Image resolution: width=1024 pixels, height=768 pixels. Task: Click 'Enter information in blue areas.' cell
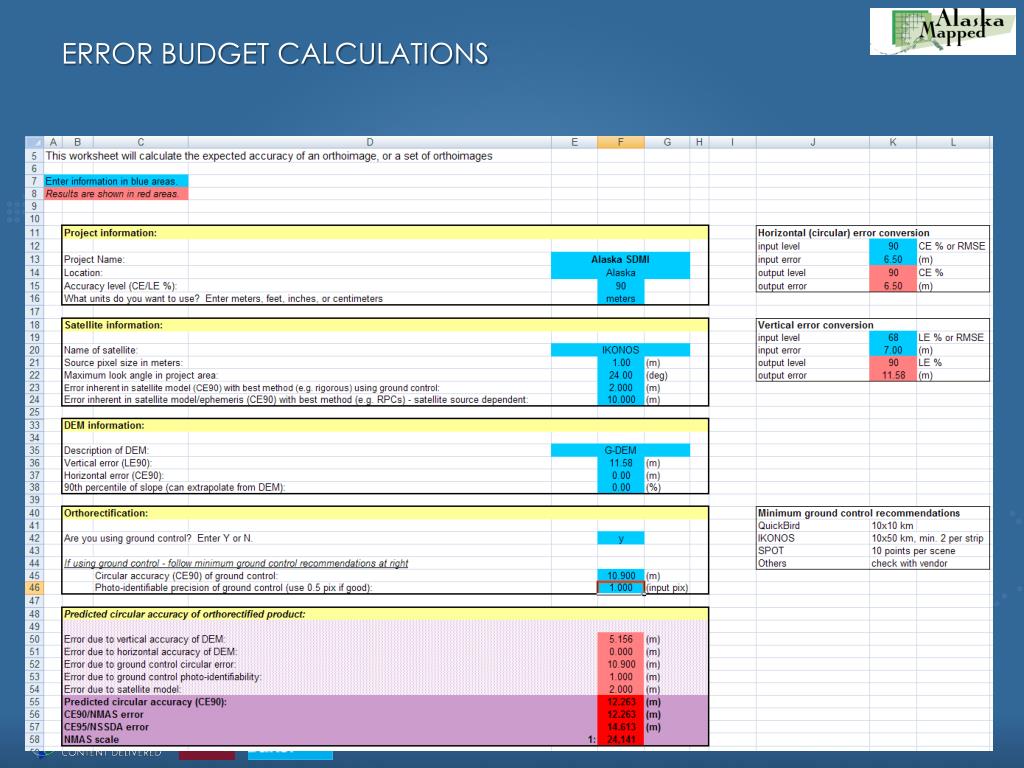(116, 181)
